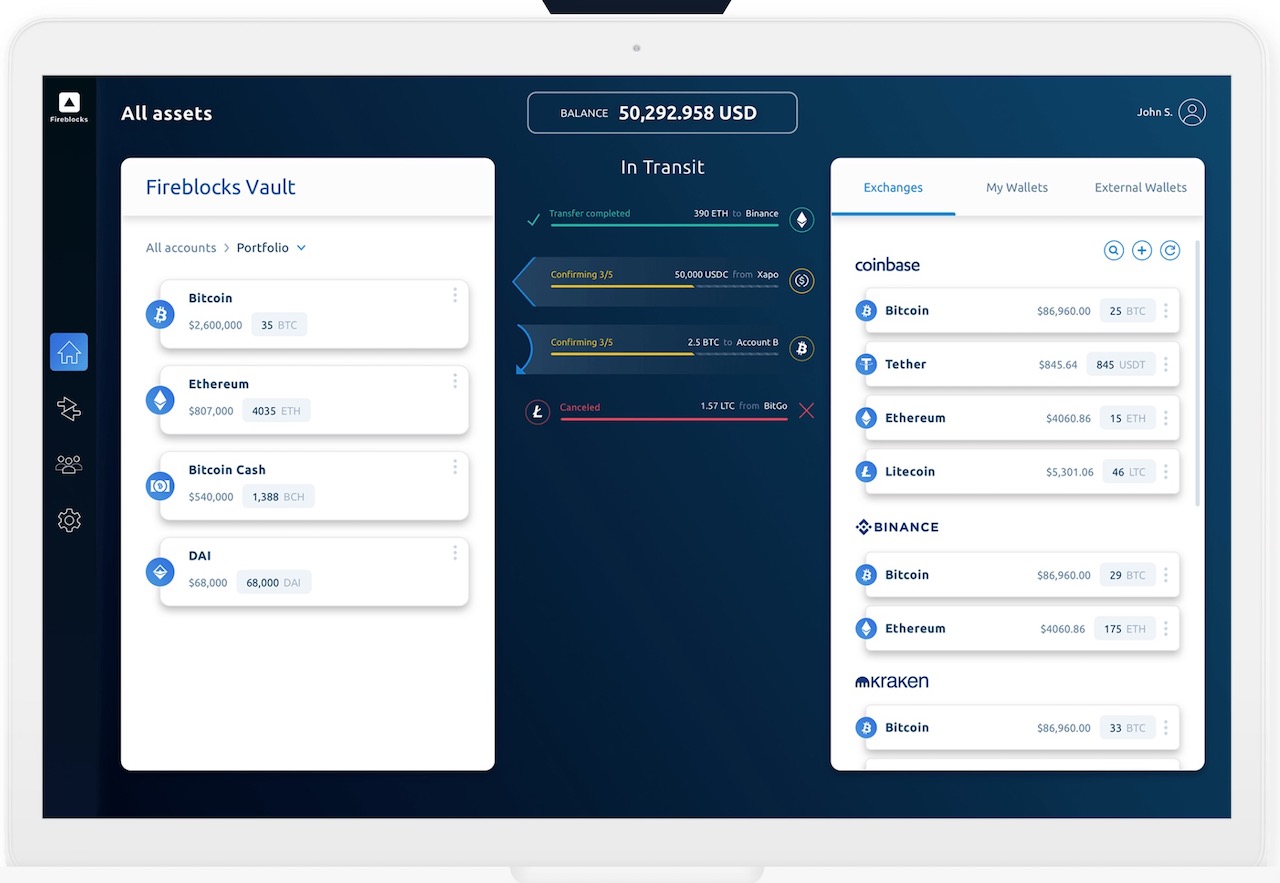Click the red X on the canceled LTC transfer
This screenshot has width=1280, height=883.
click(x=807, y=410)
